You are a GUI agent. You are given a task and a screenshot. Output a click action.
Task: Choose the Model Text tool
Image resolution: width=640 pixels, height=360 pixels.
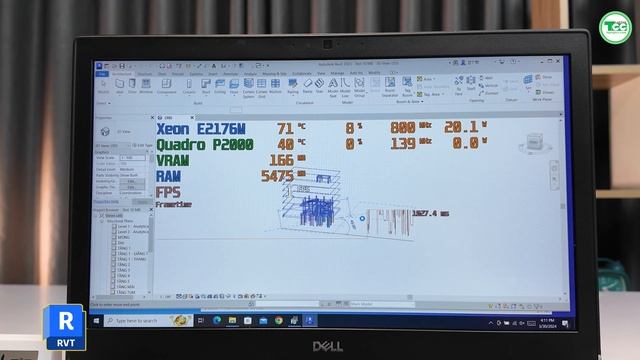(x=333, y=88)
